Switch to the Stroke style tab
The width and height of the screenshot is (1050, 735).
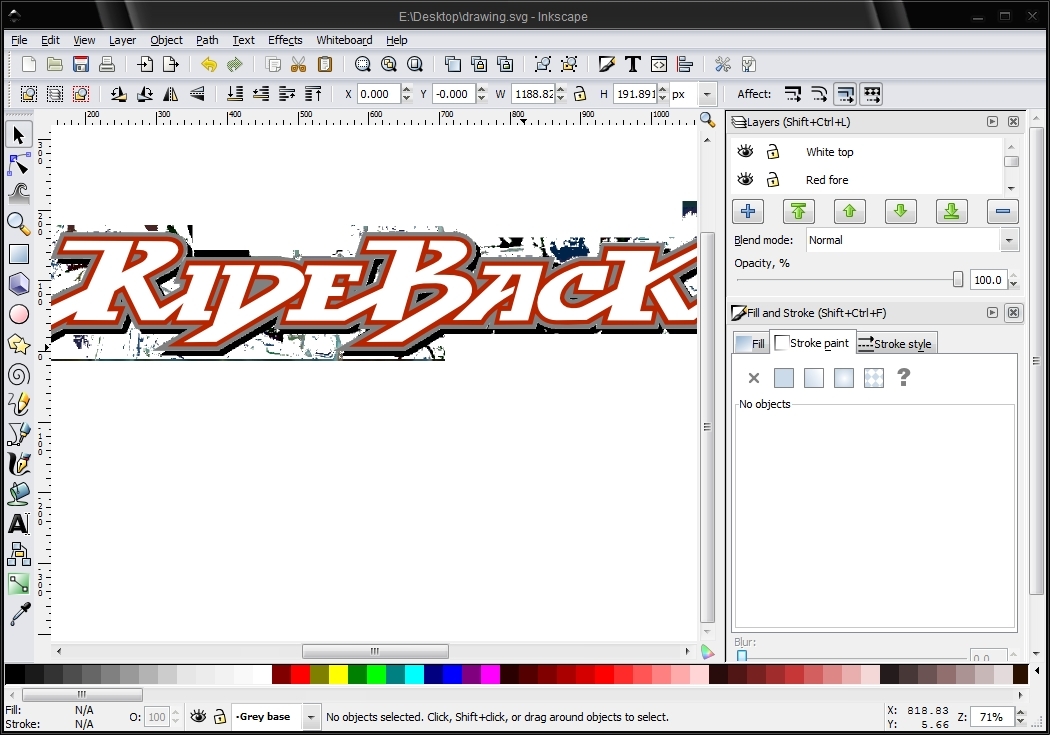(895, 344)
